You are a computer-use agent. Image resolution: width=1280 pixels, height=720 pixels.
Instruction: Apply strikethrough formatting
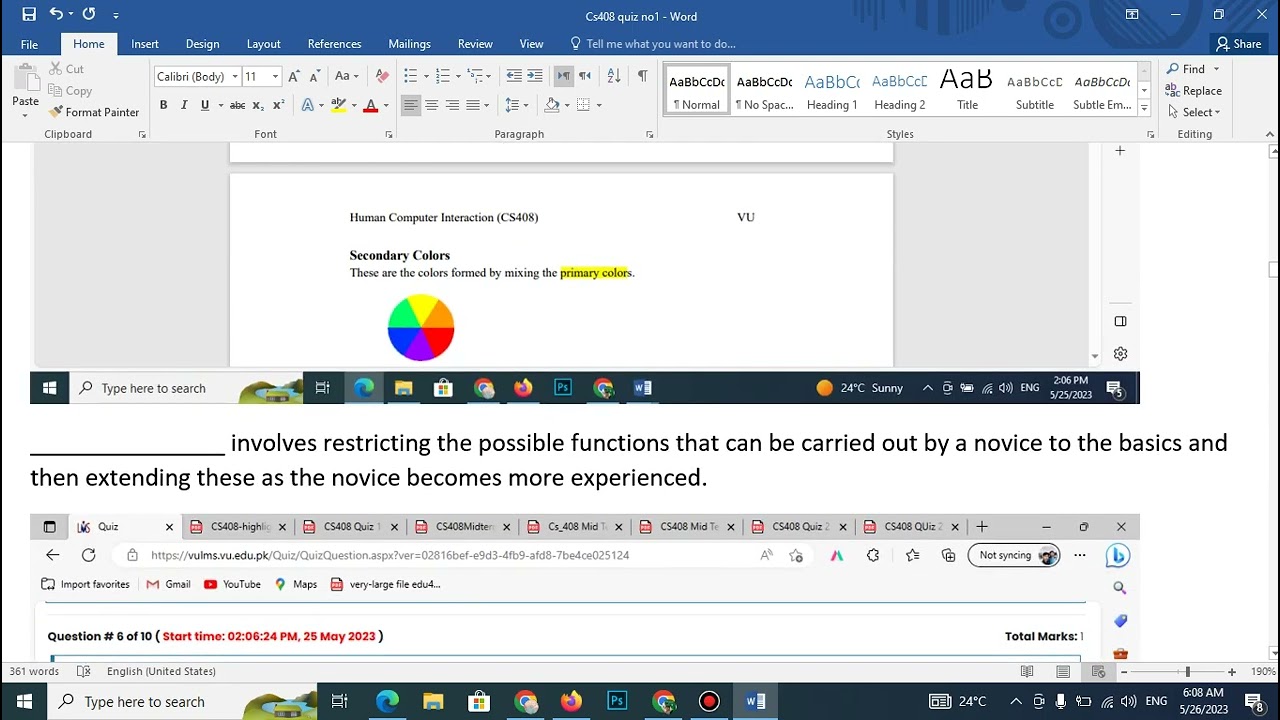point(237,105)
